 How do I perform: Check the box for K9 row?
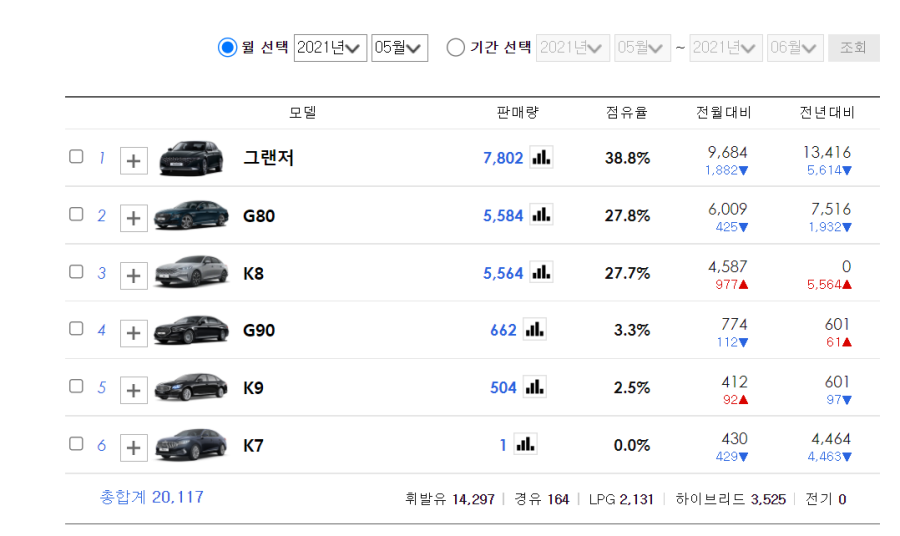(76, 386)
